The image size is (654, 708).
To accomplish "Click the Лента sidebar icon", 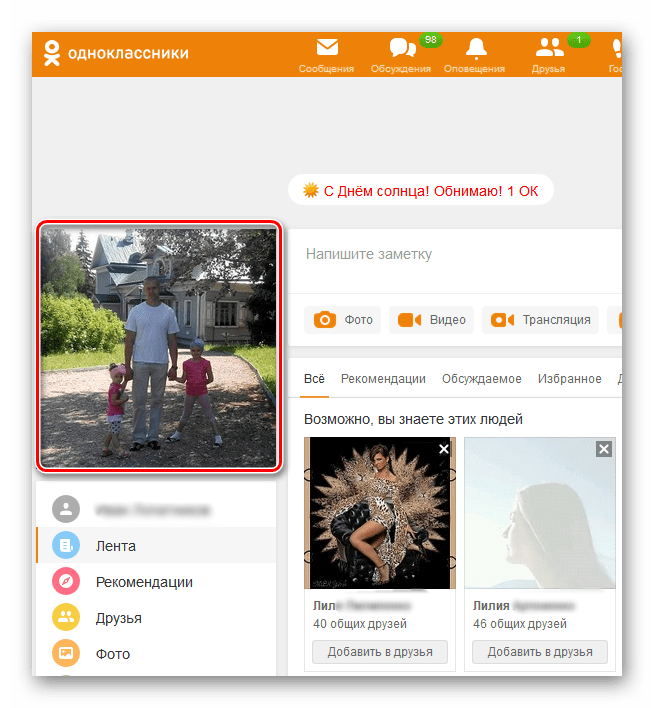I will coord(66,545).
